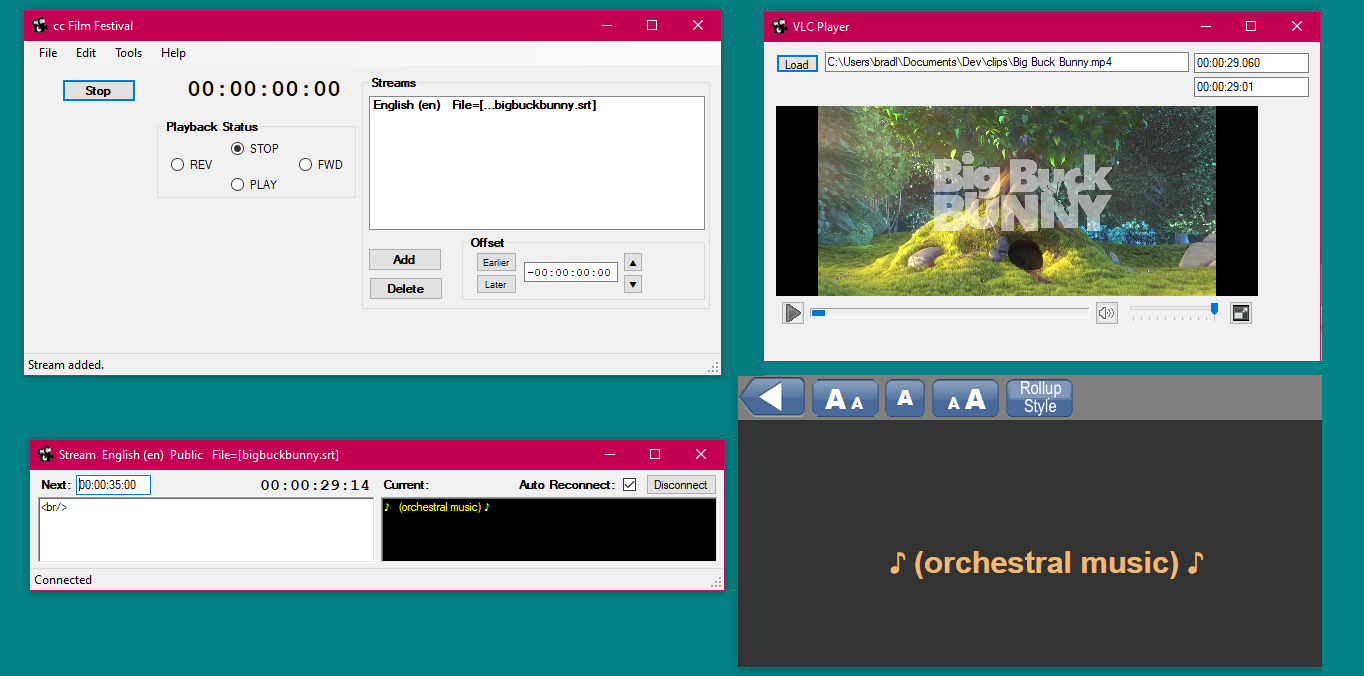The image size is (1364, 676).
Task: Click the increase text size button
Action: (x=965, y=398)
